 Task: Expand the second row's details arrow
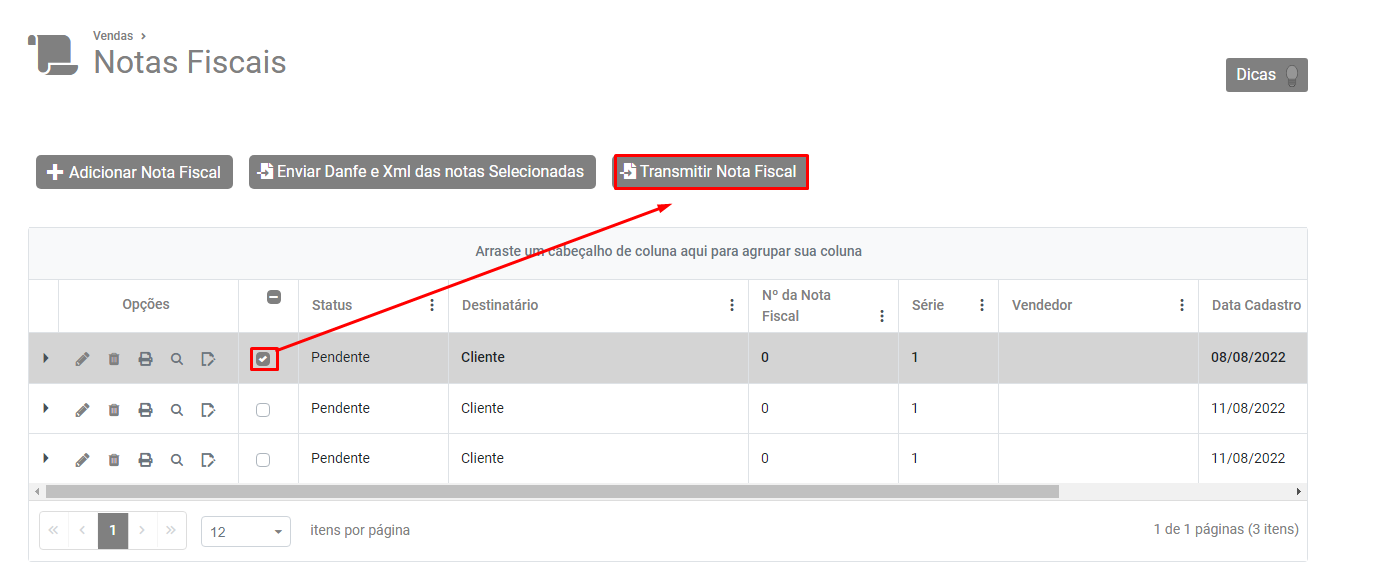click(x=45, y=408)
